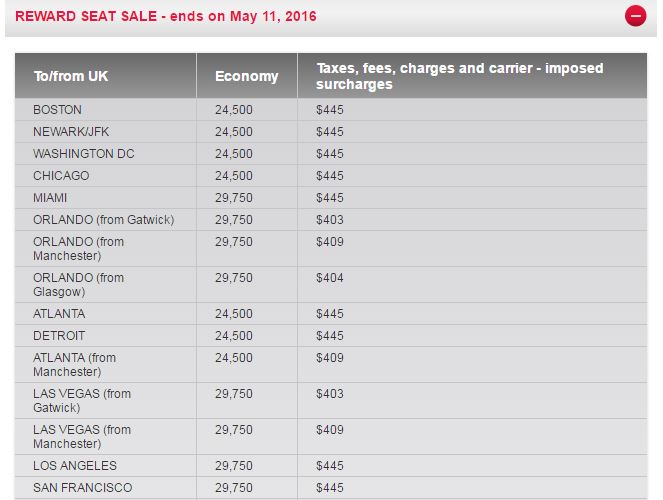Click MIAMI in the destination list
Screen dimensions: 663x500
click(x=51, y=198)
